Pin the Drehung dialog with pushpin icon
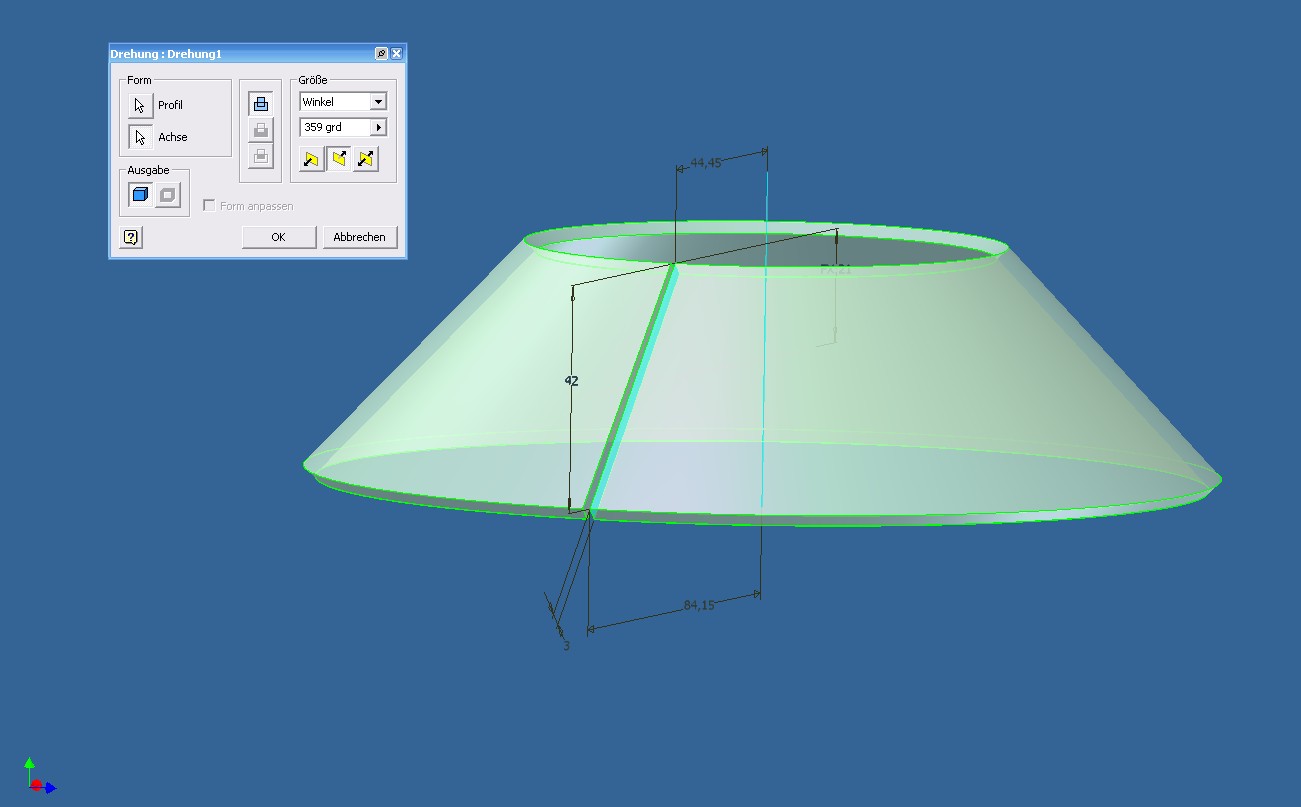This screenshot has width=1301, height=807. click(x=382, y=53)
